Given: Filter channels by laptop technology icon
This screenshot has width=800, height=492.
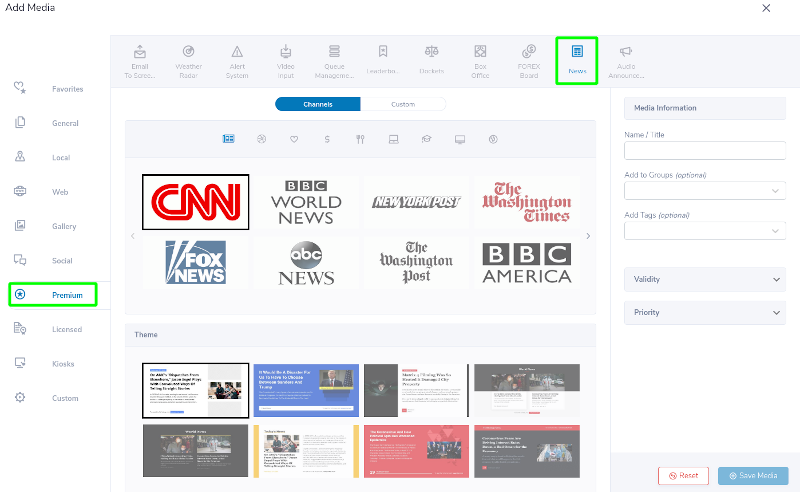Looking at the screenshot, I should coord(393,139).
